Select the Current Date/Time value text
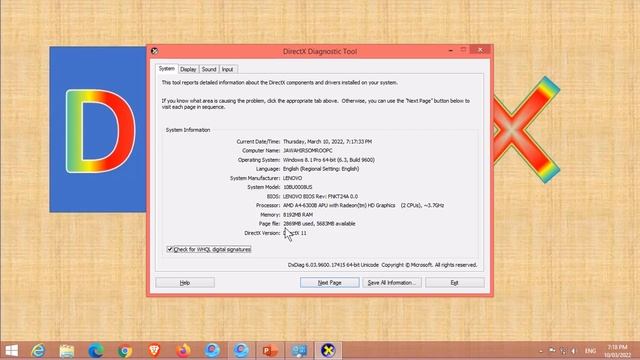Image resolution: width=640 pixels, height=360 pixels. 327,142
